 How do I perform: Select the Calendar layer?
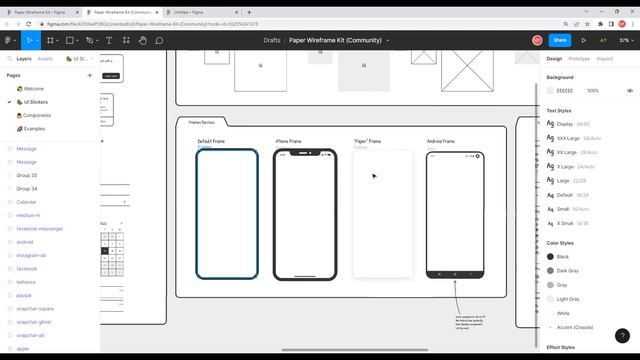point(26,202)
